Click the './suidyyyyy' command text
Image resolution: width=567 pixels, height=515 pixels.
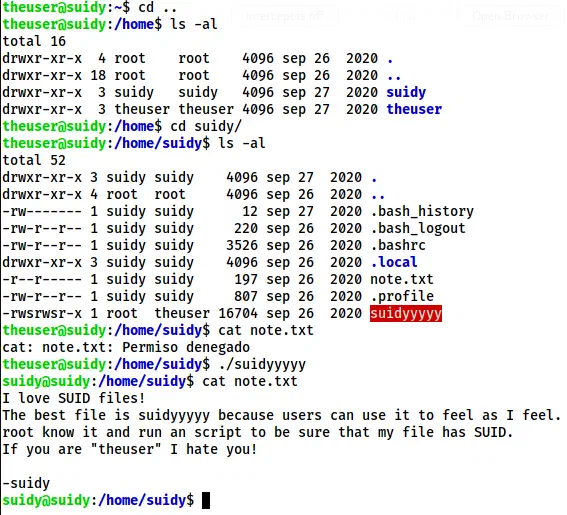click(262, 365)
